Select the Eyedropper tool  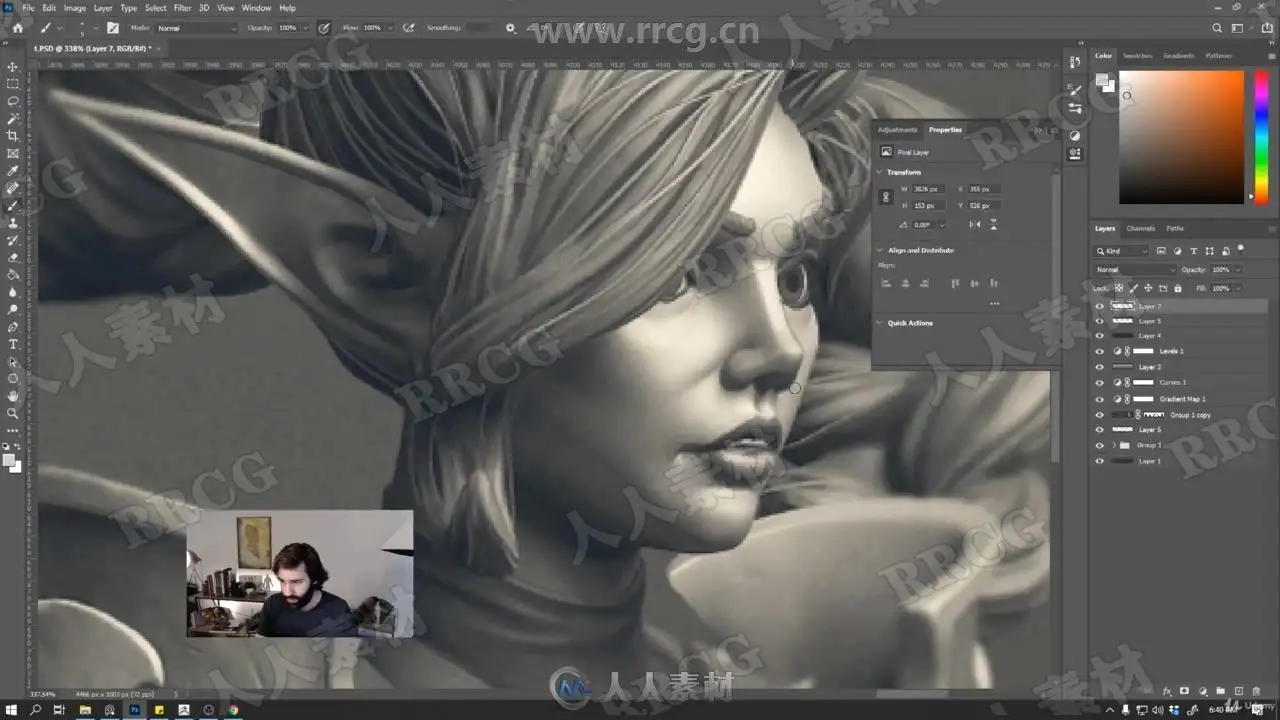click(13, 171)
